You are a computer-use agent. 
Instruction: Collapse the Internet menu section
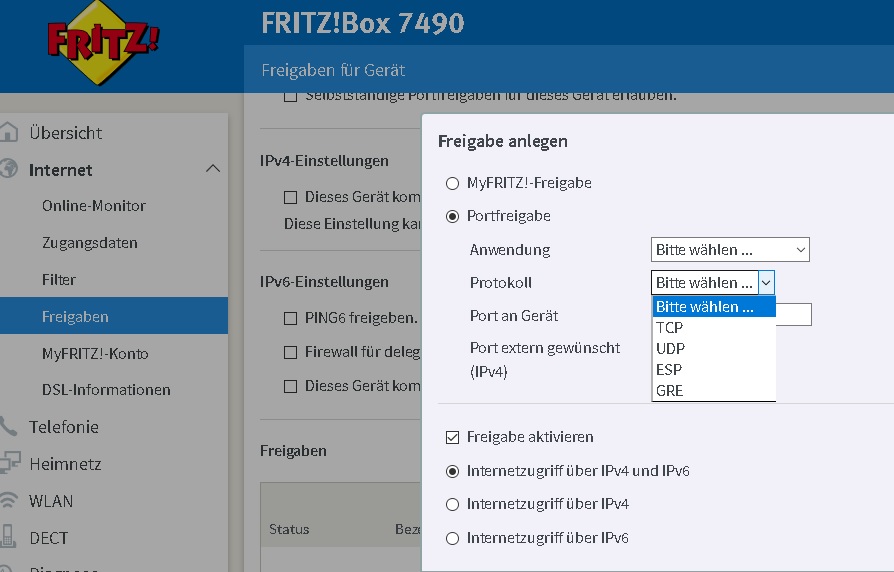(213, 168)
